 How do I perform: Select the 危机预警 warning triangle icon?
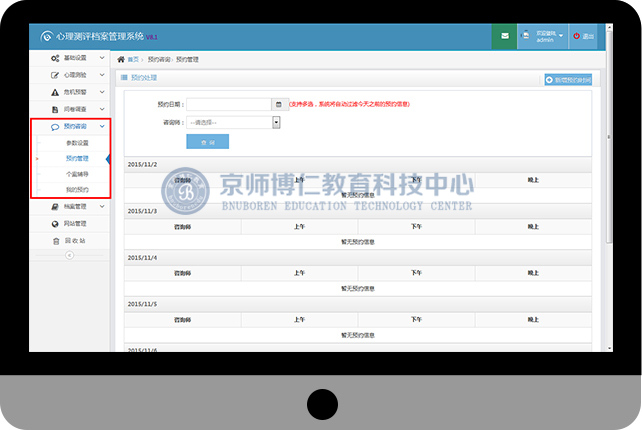tap(55, 93)
